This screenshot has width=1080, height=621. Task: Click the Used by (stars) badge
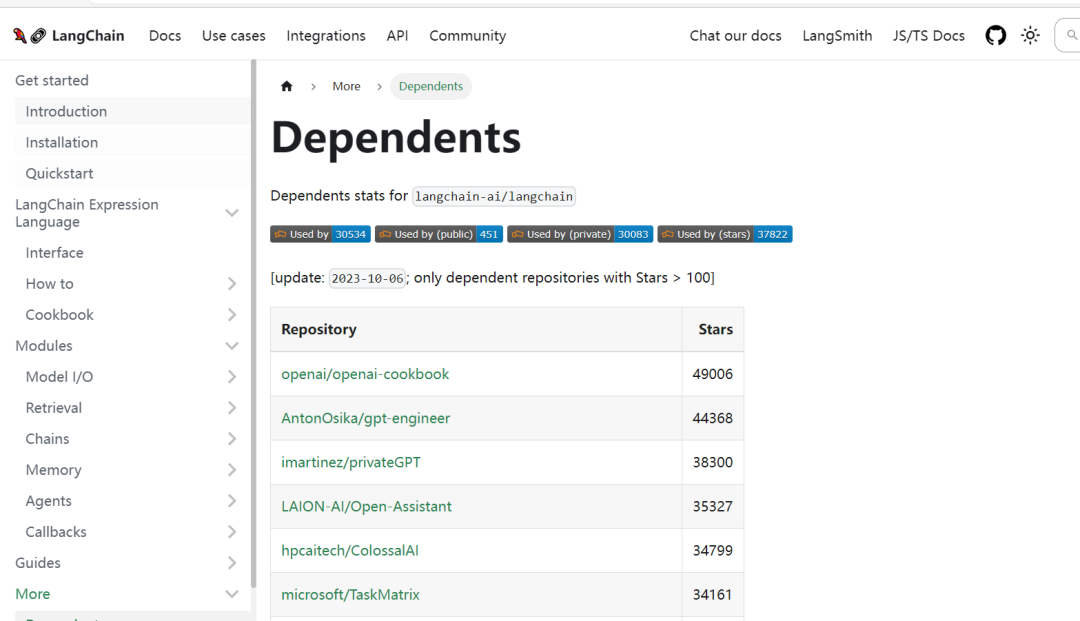pyautogui.click(x=725, y=234)
